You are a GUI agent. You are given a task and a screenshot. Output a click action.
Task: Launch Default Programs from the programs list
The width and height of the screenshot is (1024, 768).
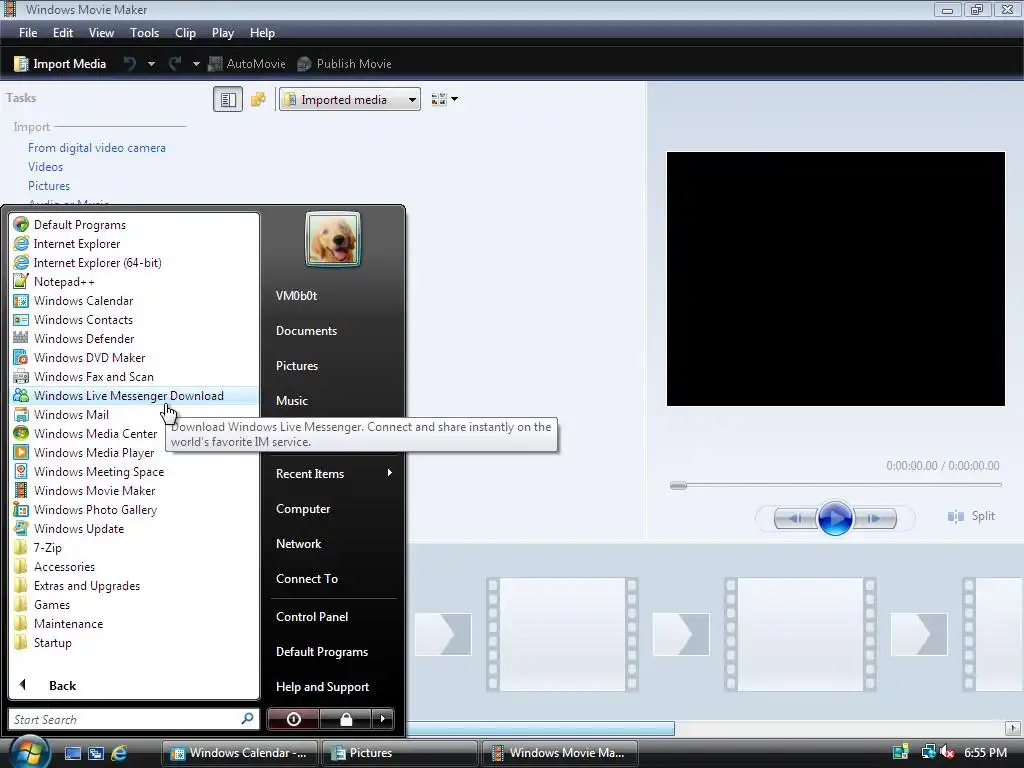[x=135, y=225]
